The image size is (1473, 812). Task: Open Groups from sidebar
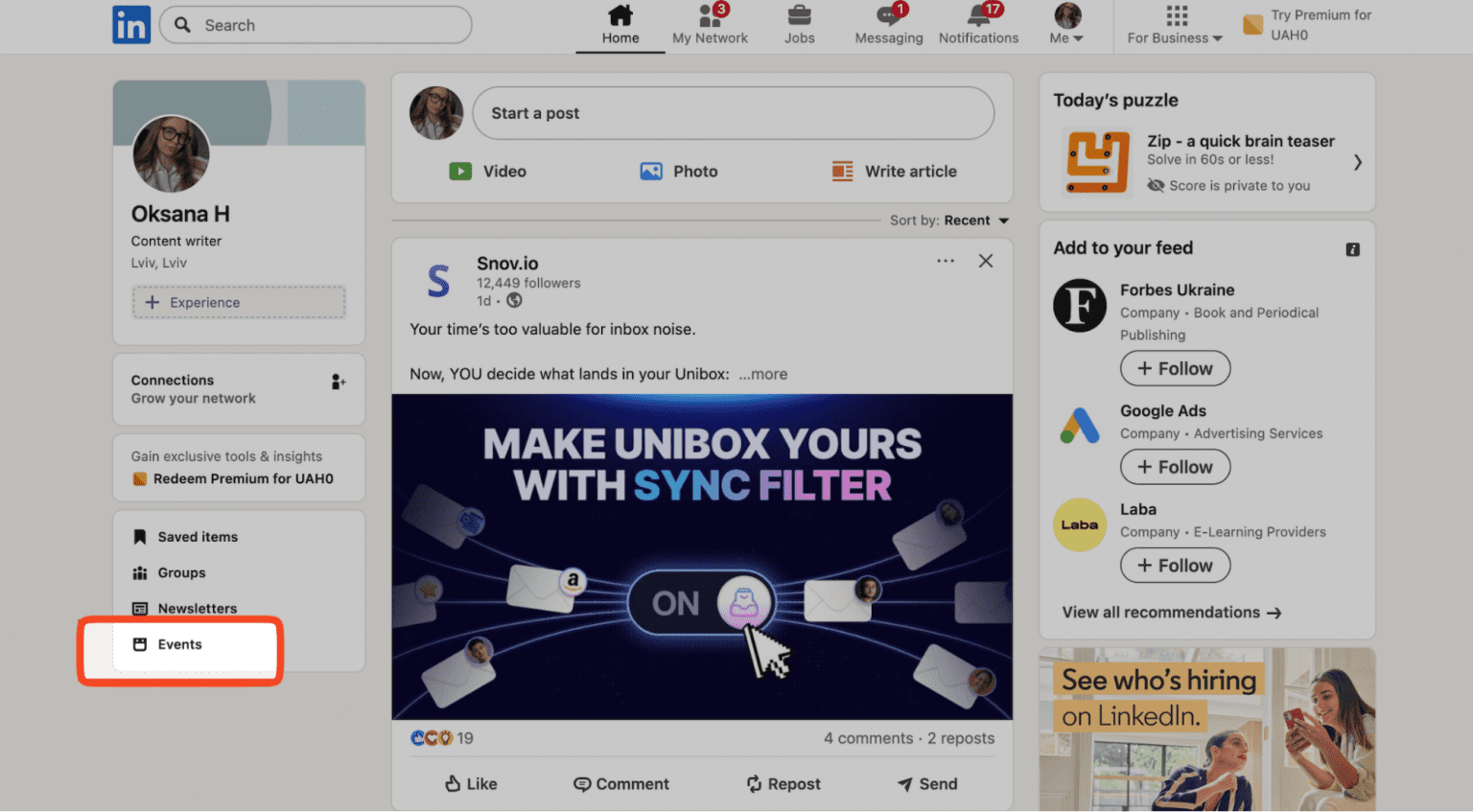point(170,572)
